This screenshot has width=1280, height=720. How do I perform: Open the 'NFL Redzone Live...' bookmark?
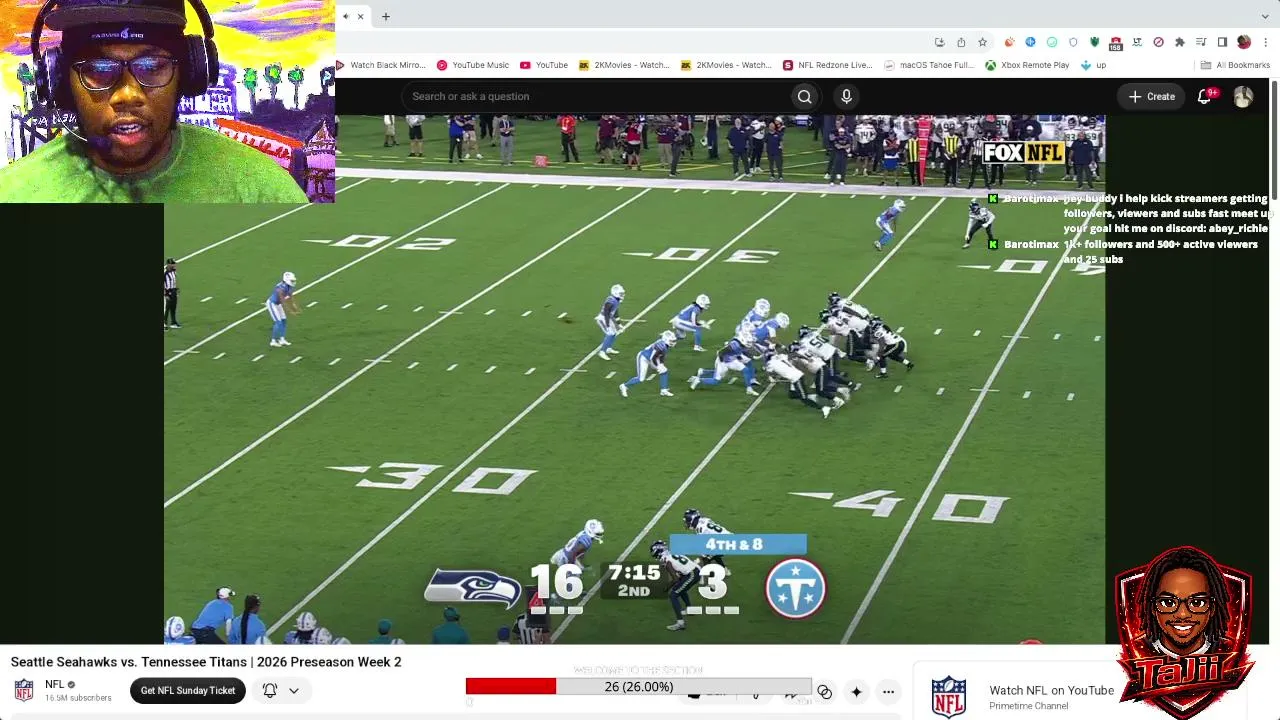click(x=828, y=65)
